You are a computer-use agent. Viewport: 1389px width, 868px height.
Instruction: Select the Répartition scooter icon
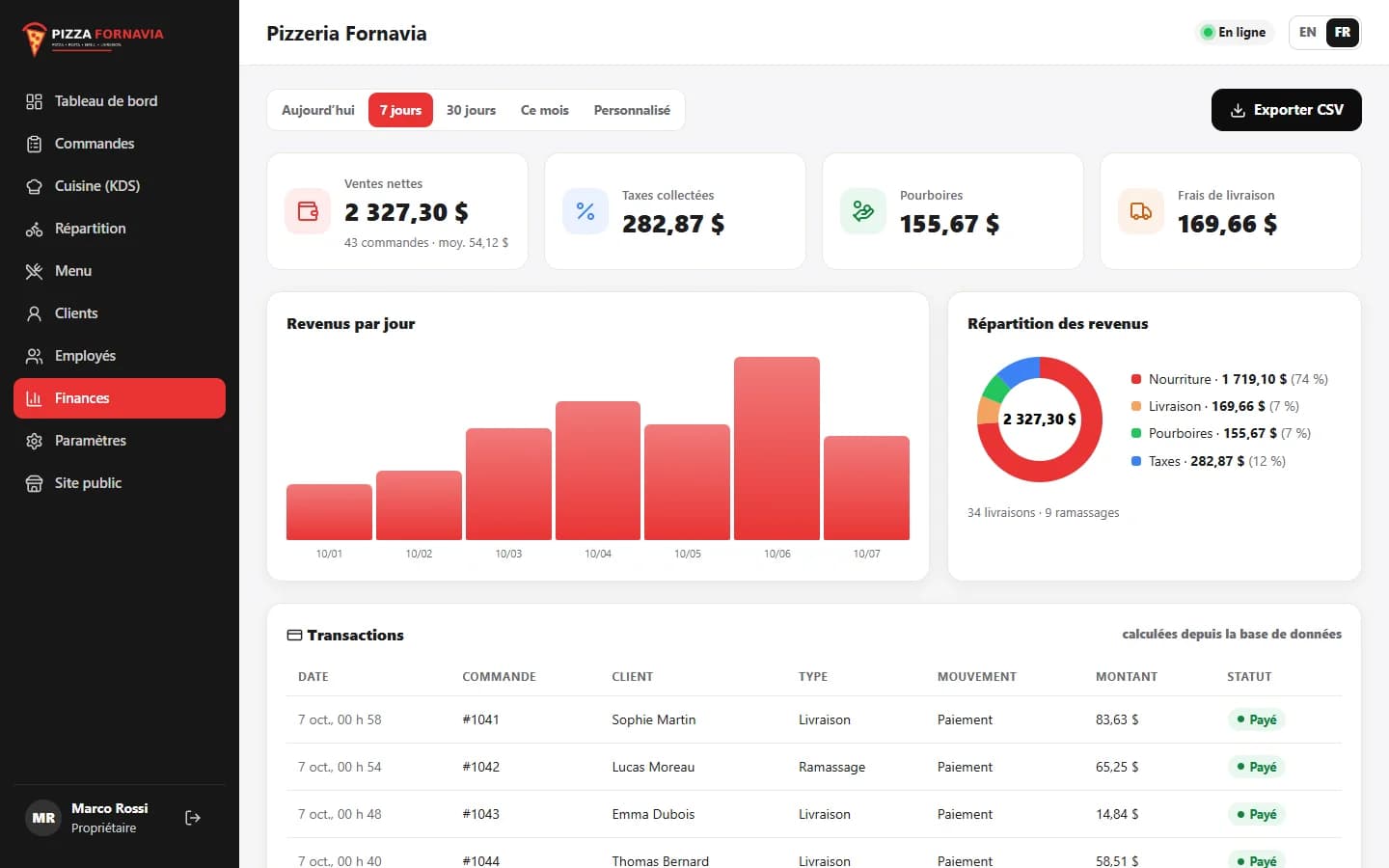(x=34, y=229)
